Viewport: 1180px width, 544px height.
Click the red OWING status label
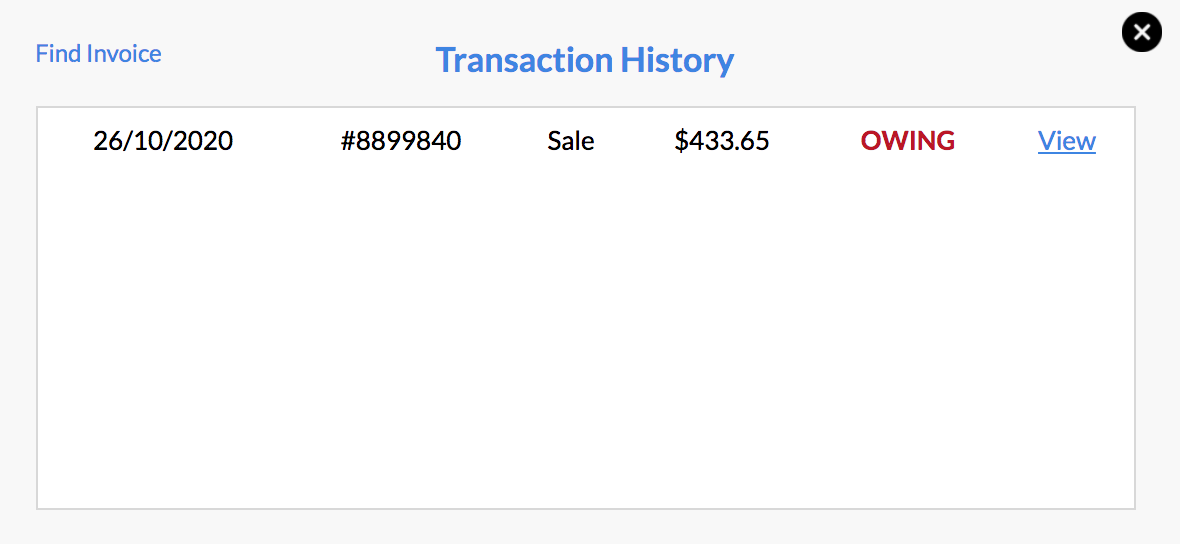908,141
